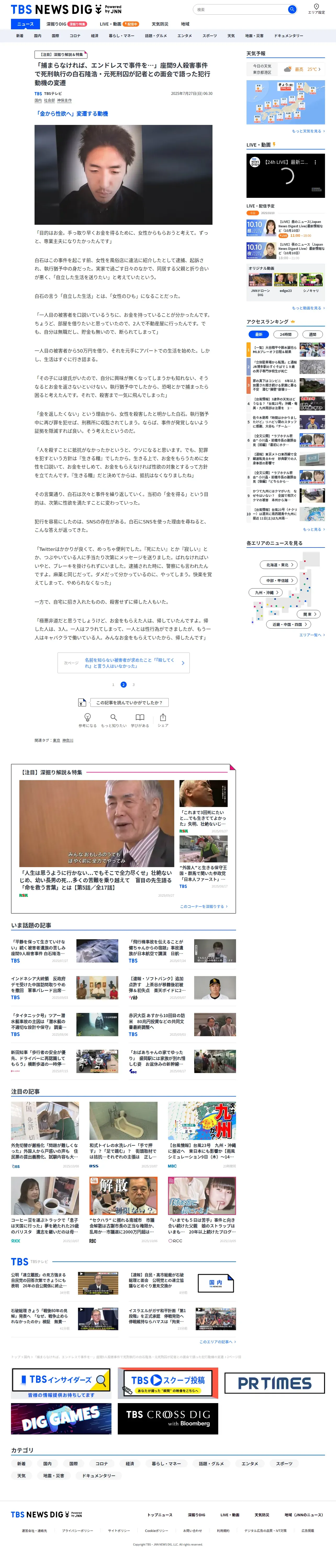336x1568 pixels.
Task: Click the main article photo of the man
Action: (x=123, y=174)
